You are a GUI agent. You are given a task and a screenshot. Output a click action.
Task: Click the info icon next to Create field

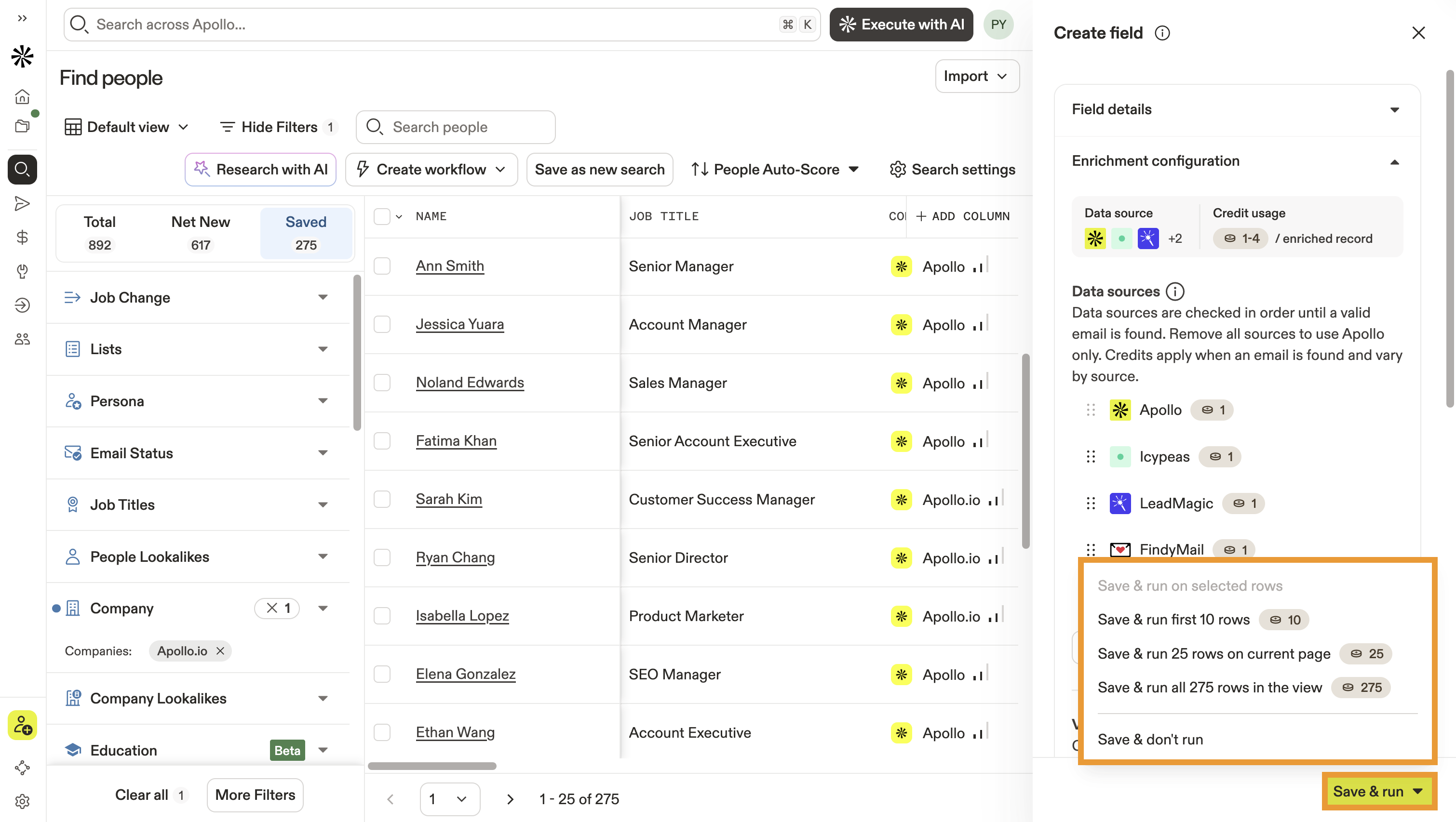coord(1162,33)
